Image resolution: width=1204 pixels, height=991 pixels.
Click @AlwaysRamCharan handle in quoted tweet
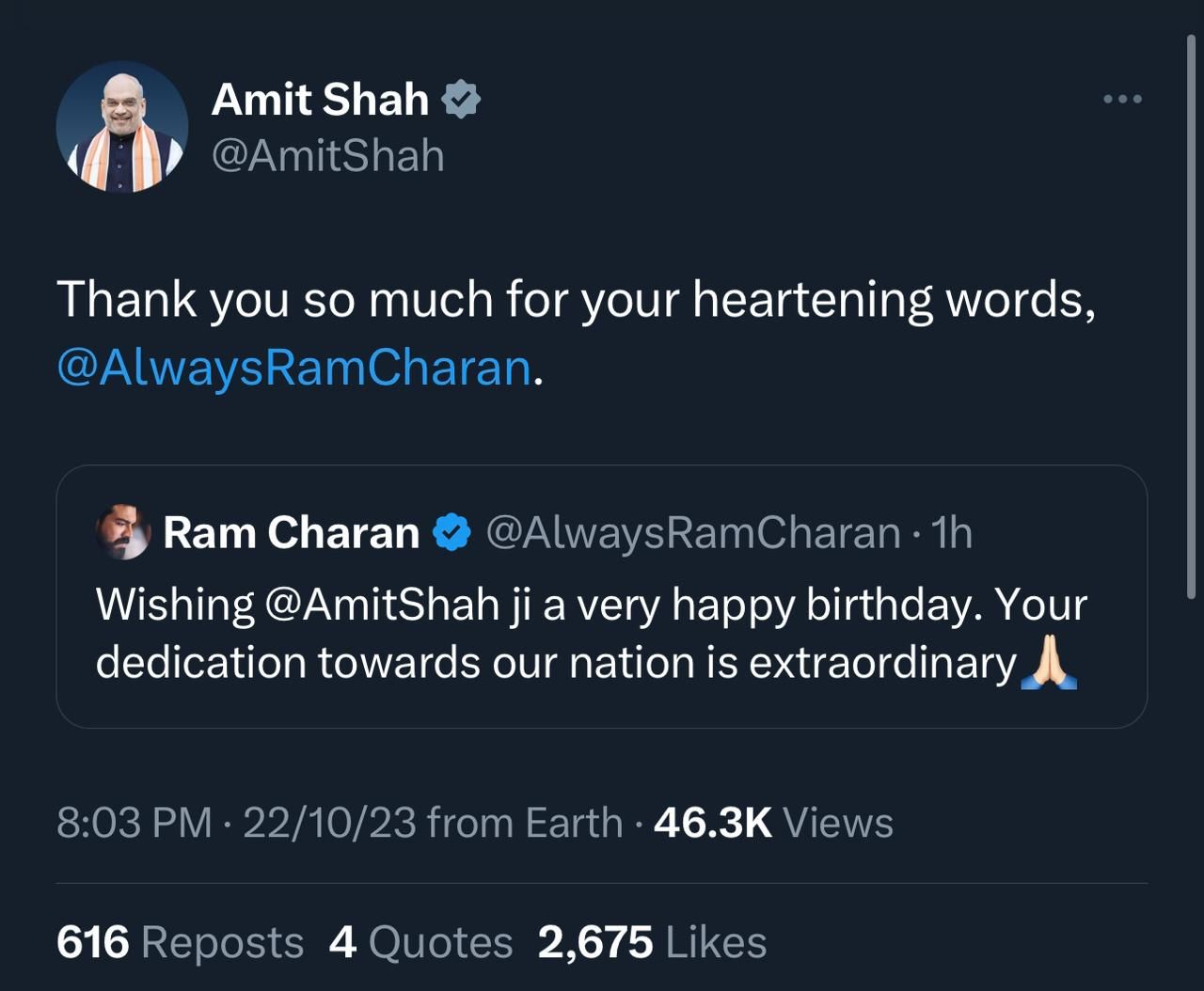click(x=693, y=533)
